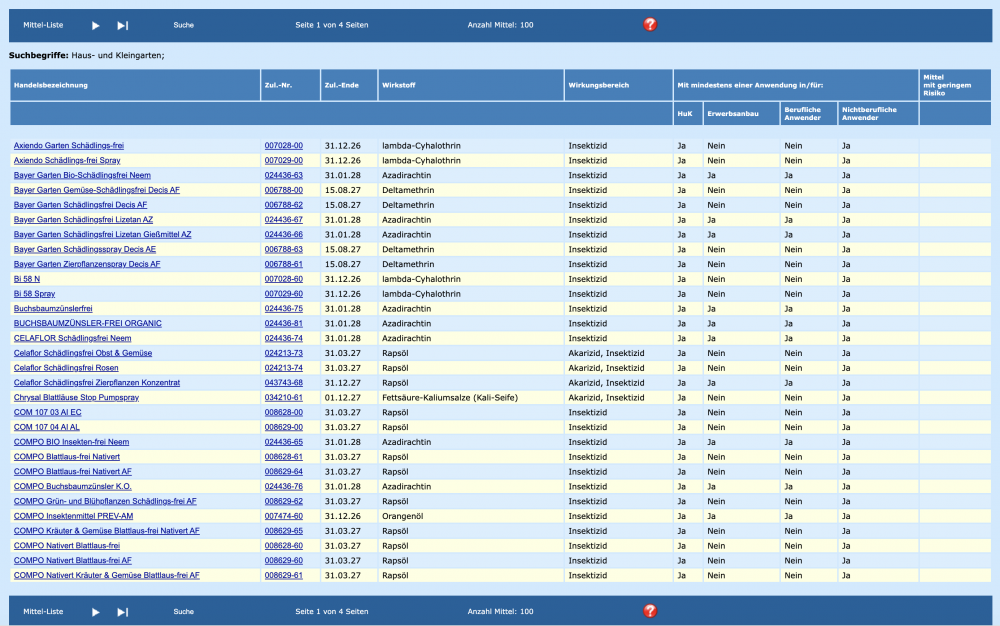Open COM 107 03 AI EC link
Viewport: 1000px width, 626px height.
coord(48,412)
